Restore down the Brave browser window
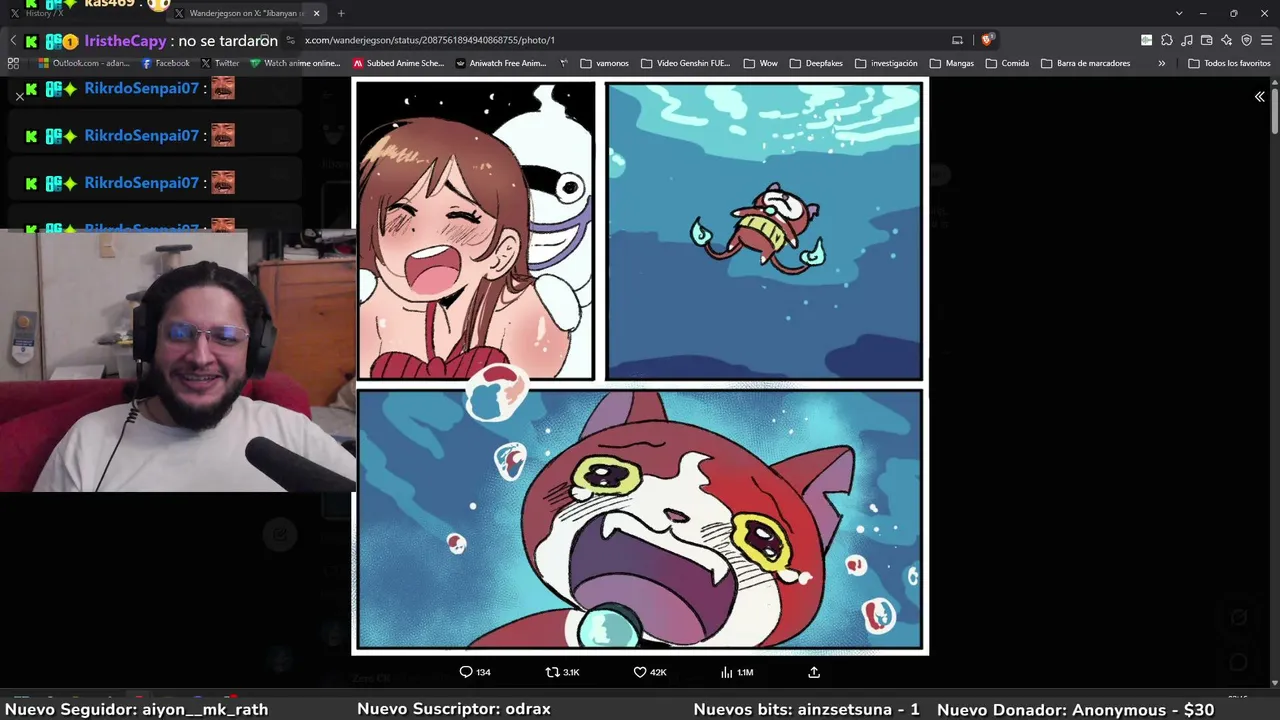 tap(1233, 13)
